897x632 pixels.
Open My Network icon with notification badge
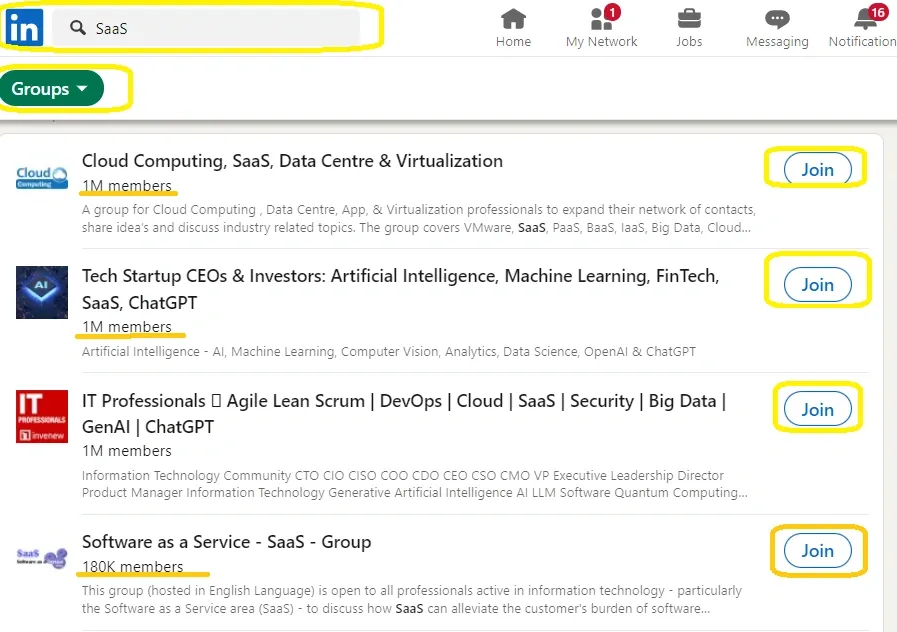click(x=600, y=20)
